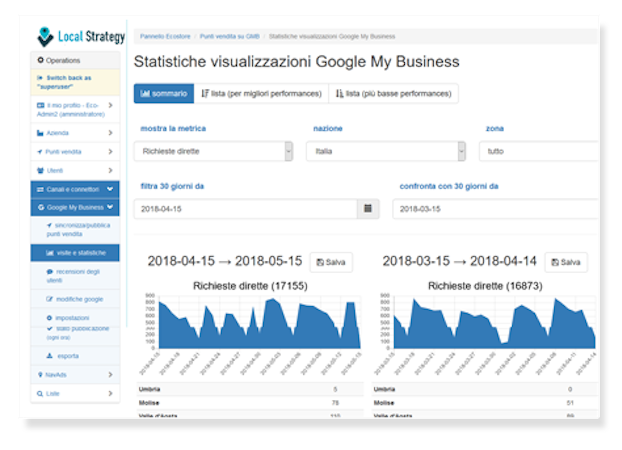Click Umbria row in left table

(250, 389)
